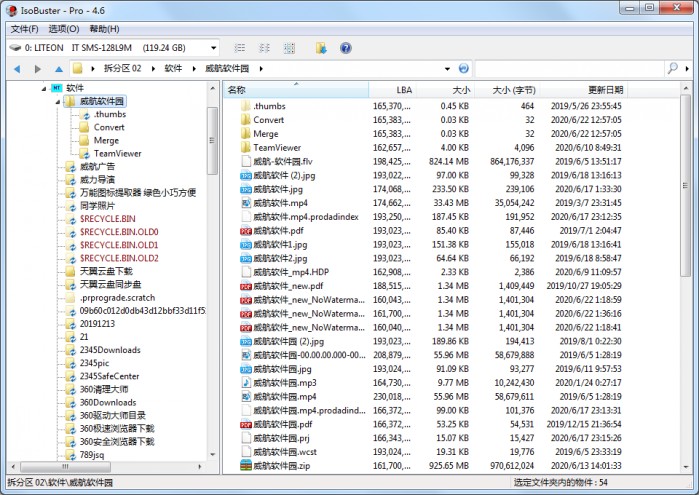Click the status bar text 选定文件夹内的物件 : 54

560,483
